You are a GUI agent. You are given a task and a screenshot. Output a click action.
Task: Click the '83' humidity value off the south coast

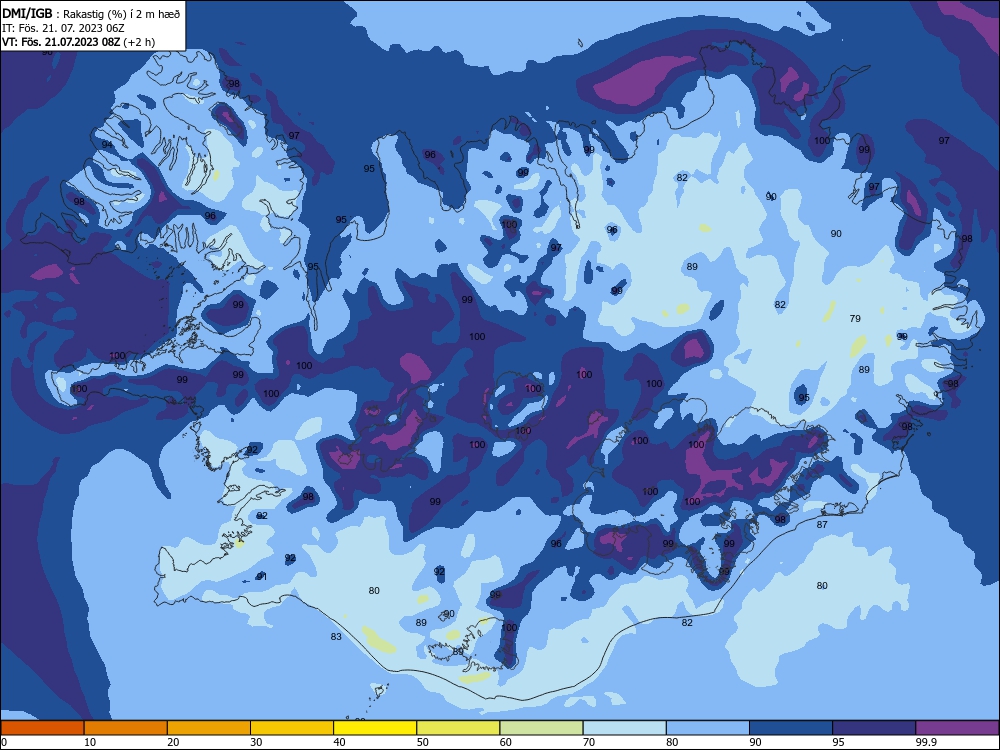[x=336, y=636]
